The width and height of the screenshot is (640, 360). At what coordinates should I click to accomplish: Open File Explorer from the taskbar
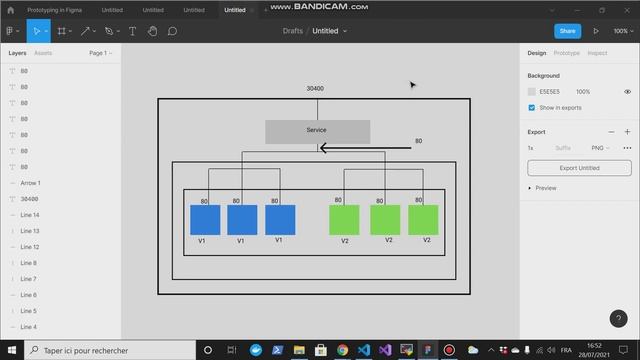coord(299,350)
